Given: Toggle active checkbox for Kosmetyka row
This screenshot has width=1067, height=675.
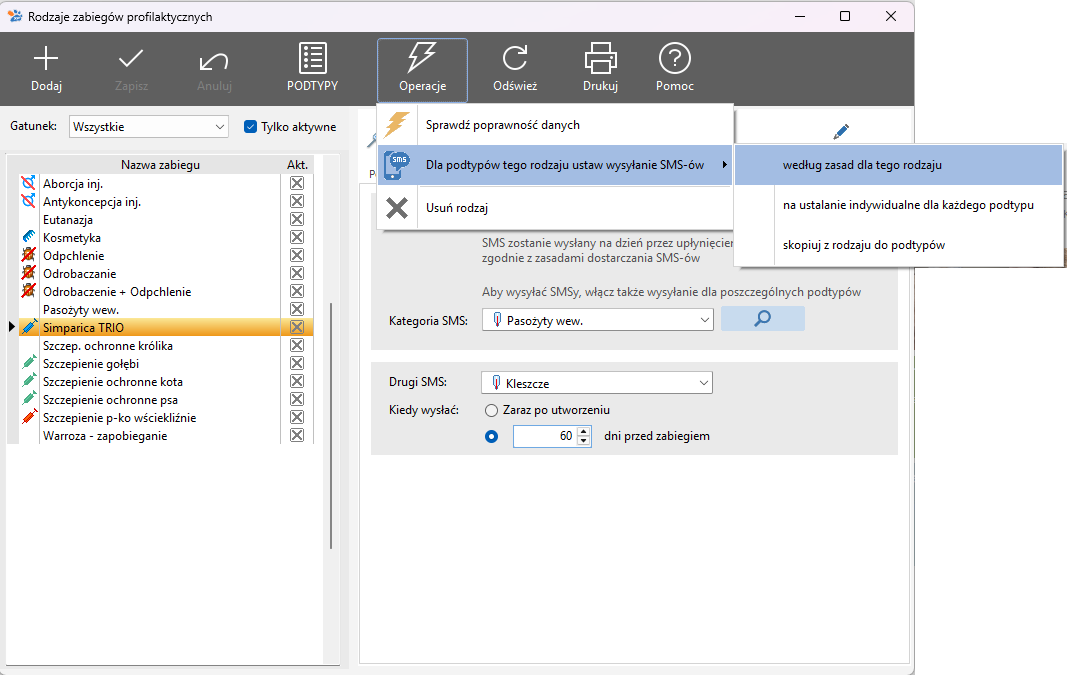Looking at the screenshot, I should (x=297, y=238).
